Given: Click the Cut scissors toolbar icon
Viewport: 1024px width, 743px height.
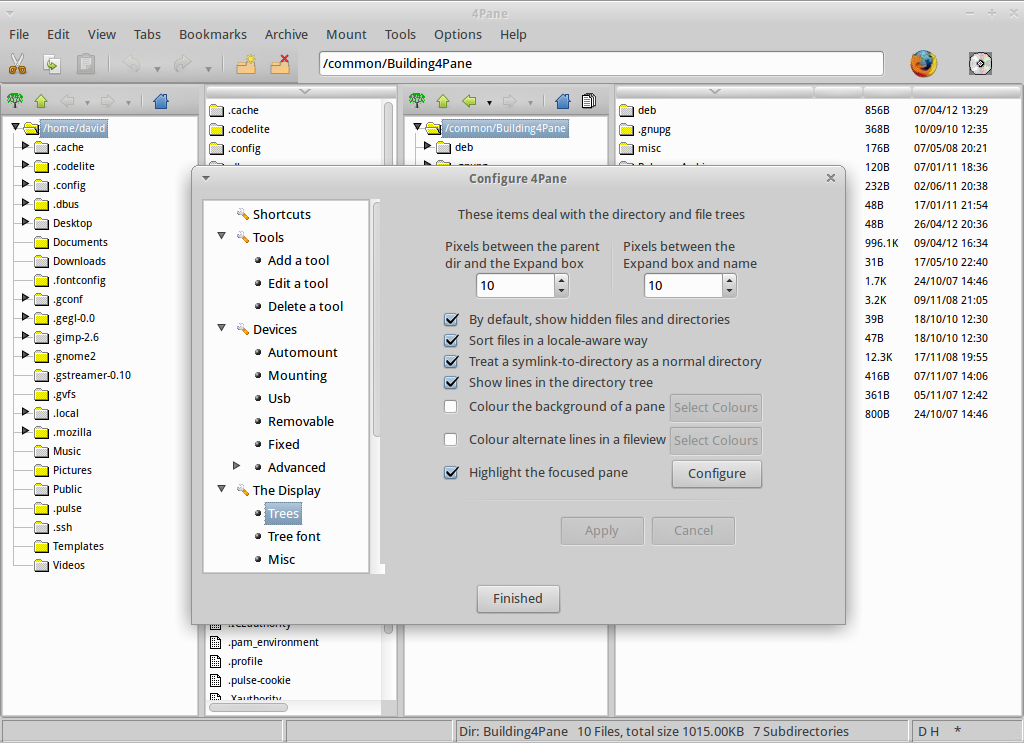Looking at the screenshot, I should tap(18, 63).
